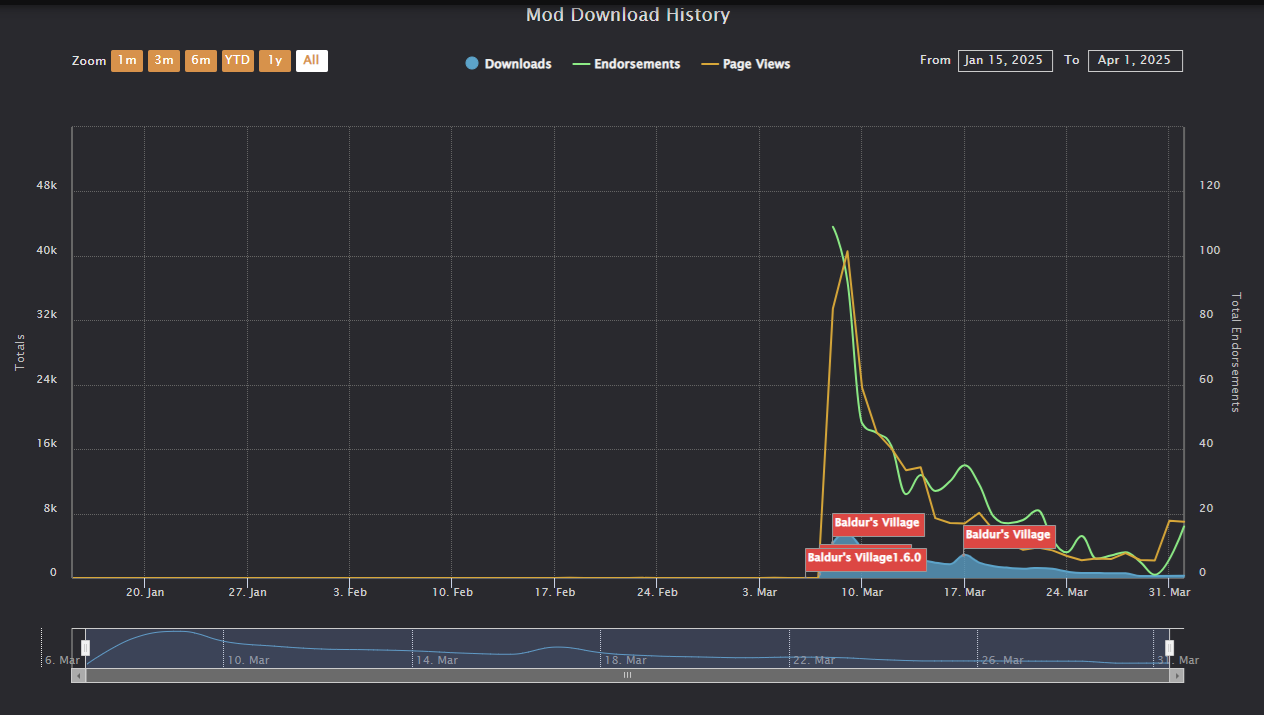Viewport: 1264px width, 715px height.
Task: Click the 17. Mar axis label
Action: [964, 592]
